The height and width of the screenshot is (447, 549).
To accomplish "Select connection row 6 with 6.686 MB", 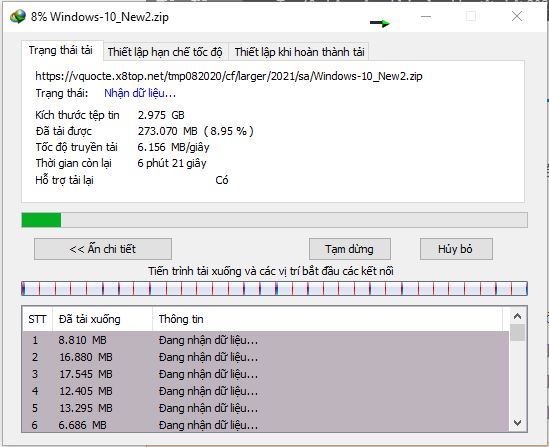I will pyautogui.click(x=266, y=425).
